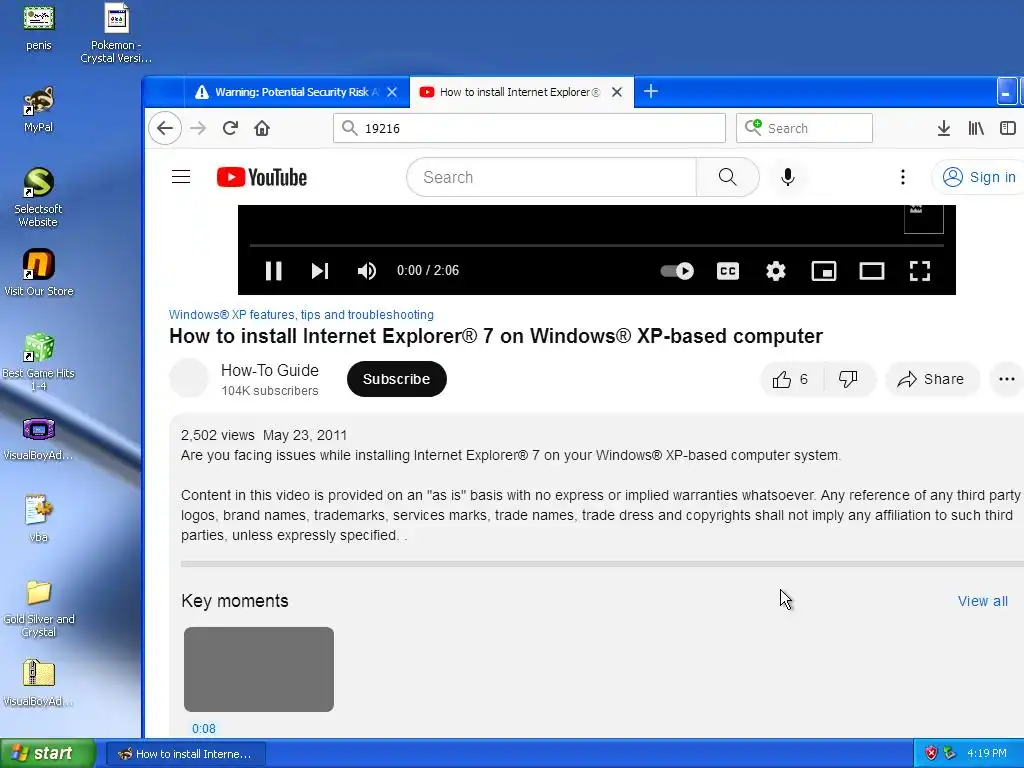This screenshot has width=1024, height=768.
Task: Select the Selectsoft Website desktop icon
Action: [x=39, y=197]
